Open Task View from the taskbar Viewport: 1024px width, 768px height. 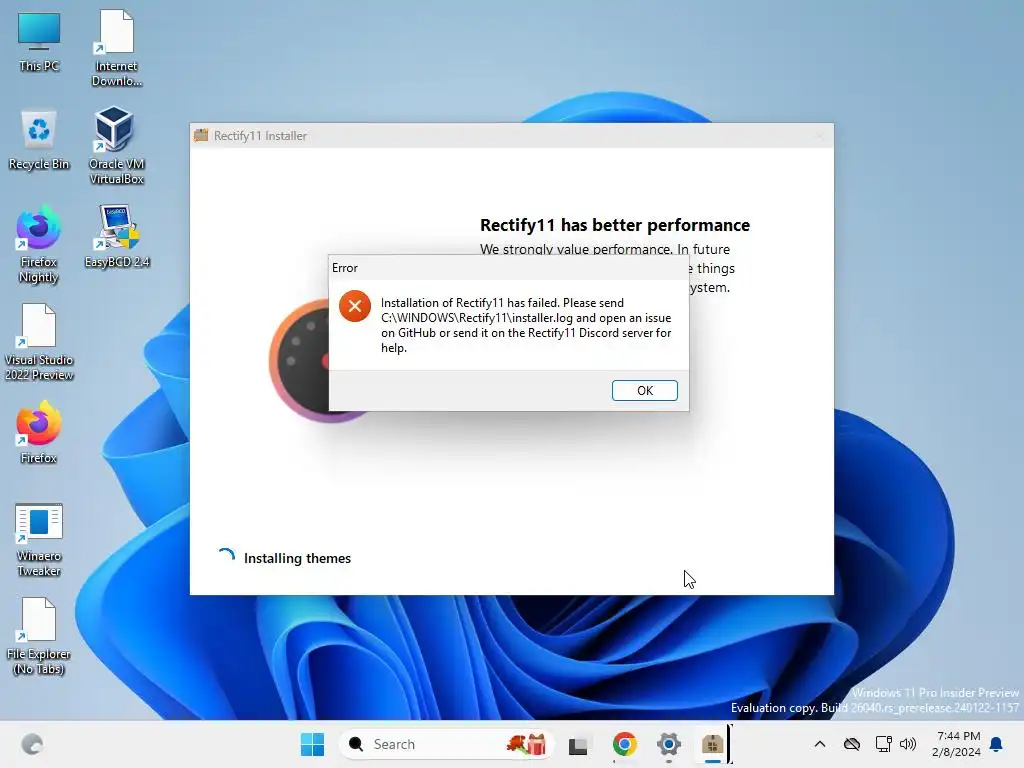click(x=578, y=744)
